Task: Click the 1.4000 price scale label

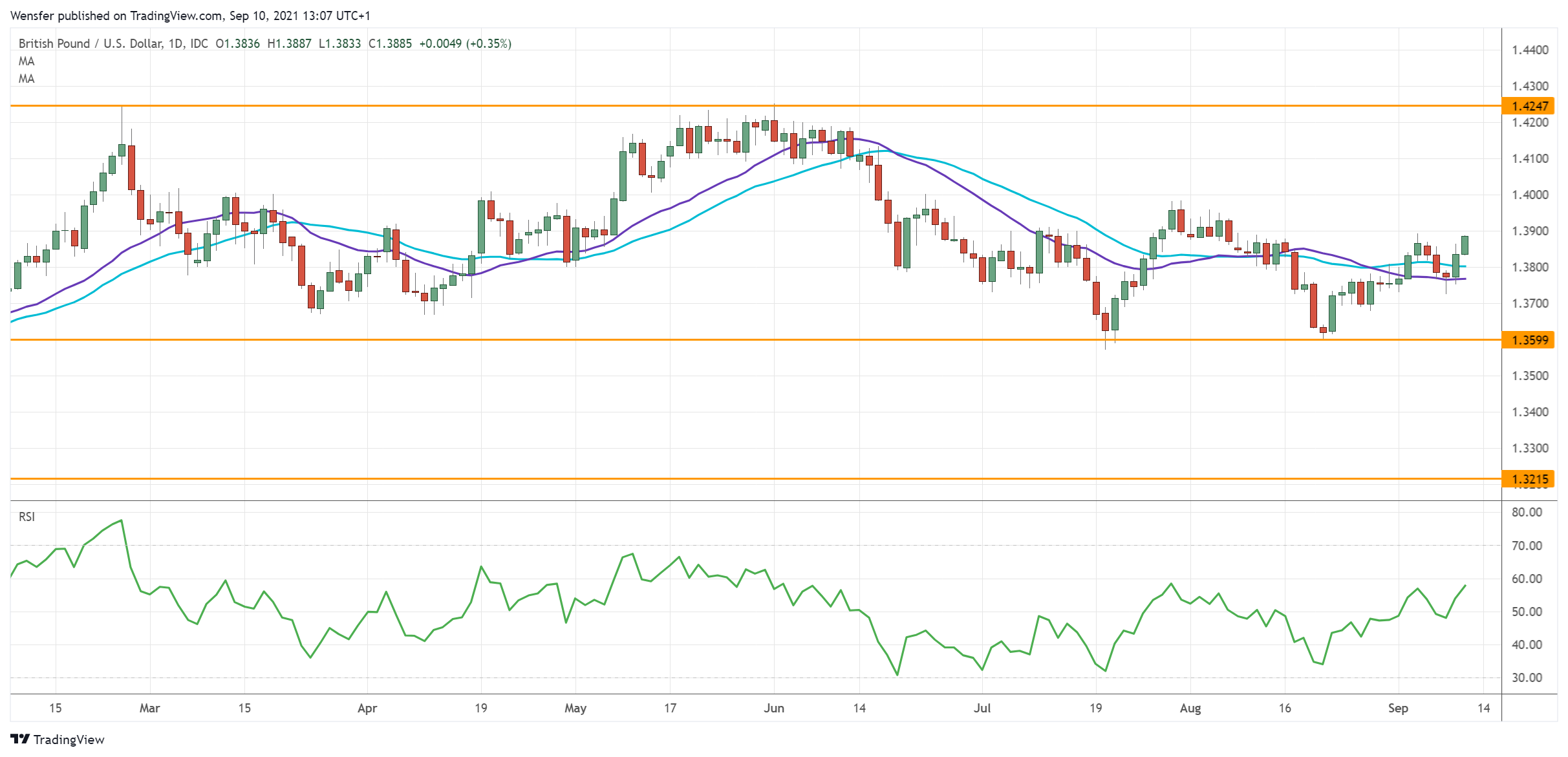Action: 1530,195
